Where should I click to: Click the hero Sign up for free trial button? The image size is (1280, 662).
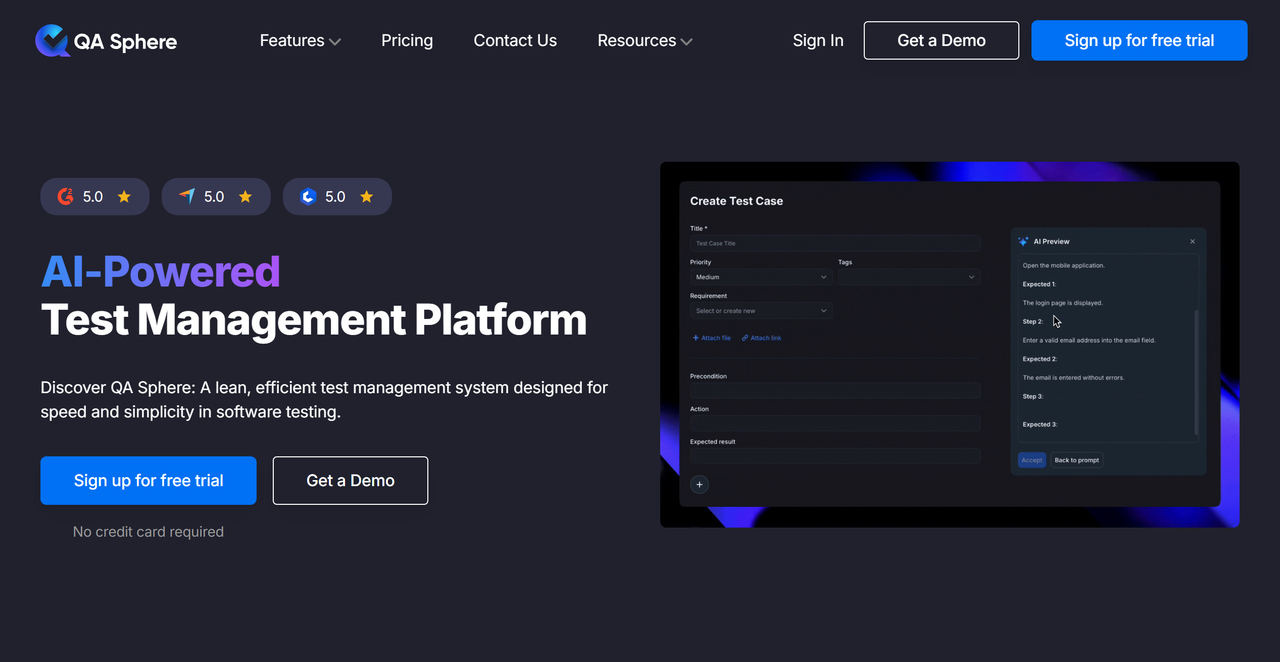coord(148,481)
